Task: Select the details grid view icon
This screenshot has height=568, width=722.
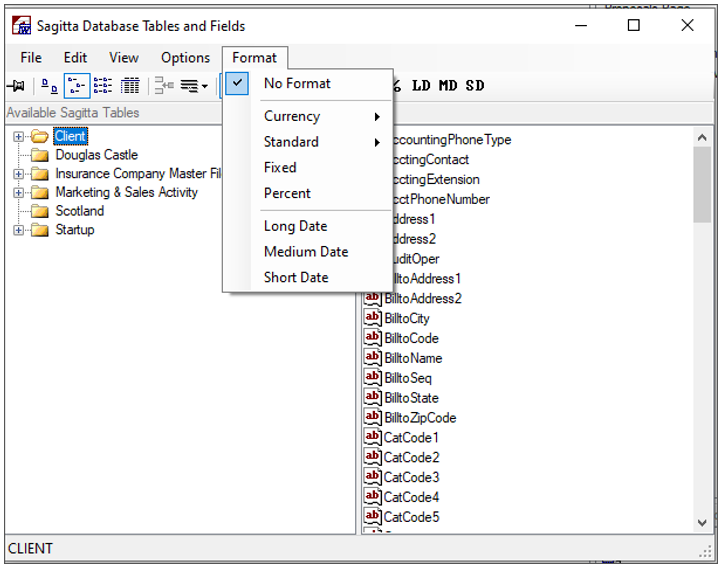Action: pos(130,86)
